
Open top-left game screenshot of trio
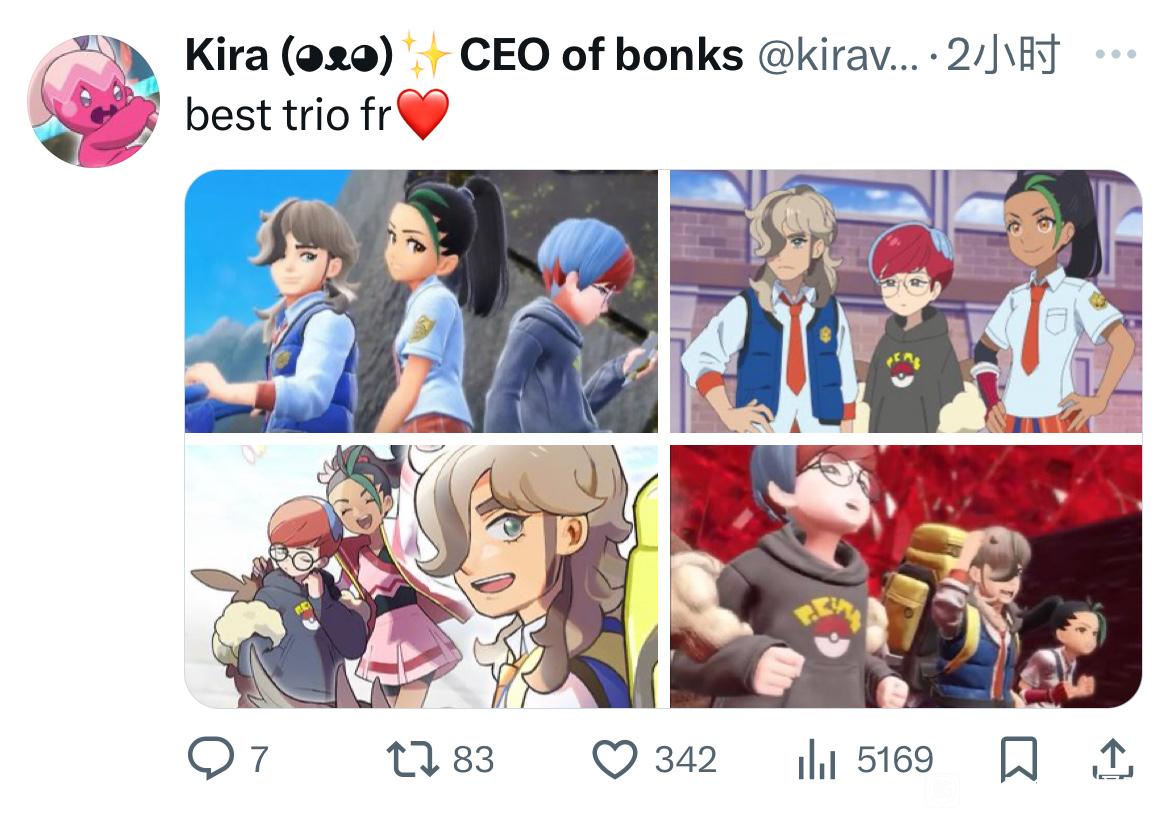(x=422, y=301)
